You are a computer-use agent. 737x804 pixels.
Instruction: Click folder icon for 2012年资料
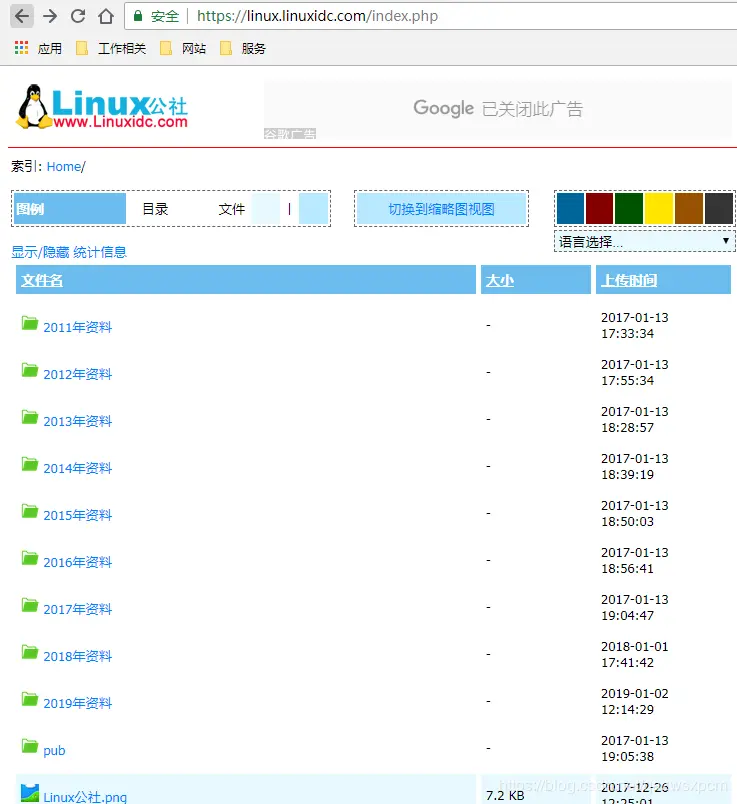pos(30,370)
